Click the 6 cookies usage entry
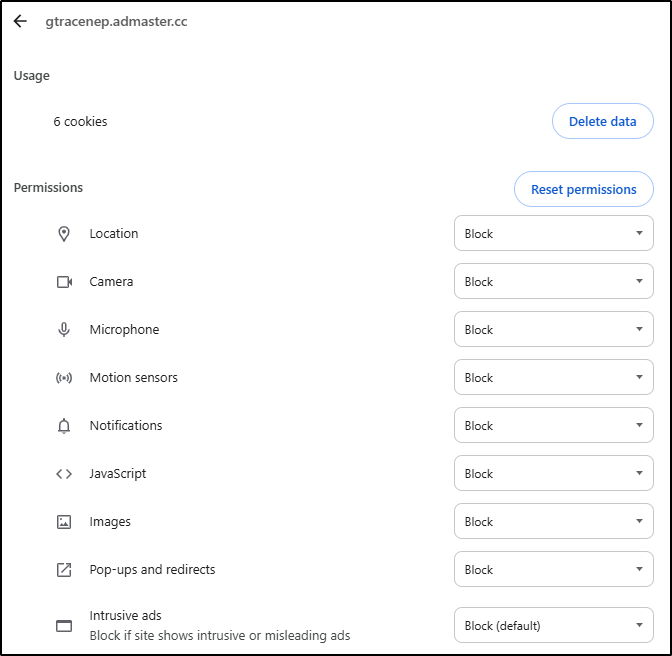672x656 pixels. click(x=81, y=122)
